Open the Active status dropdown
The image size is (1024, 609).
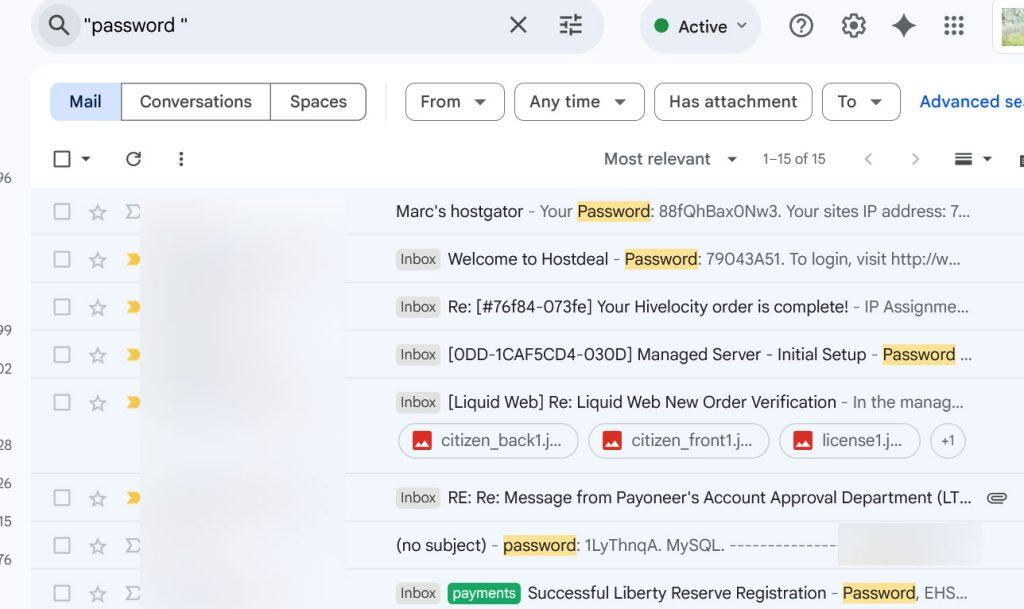pos(700,26)
